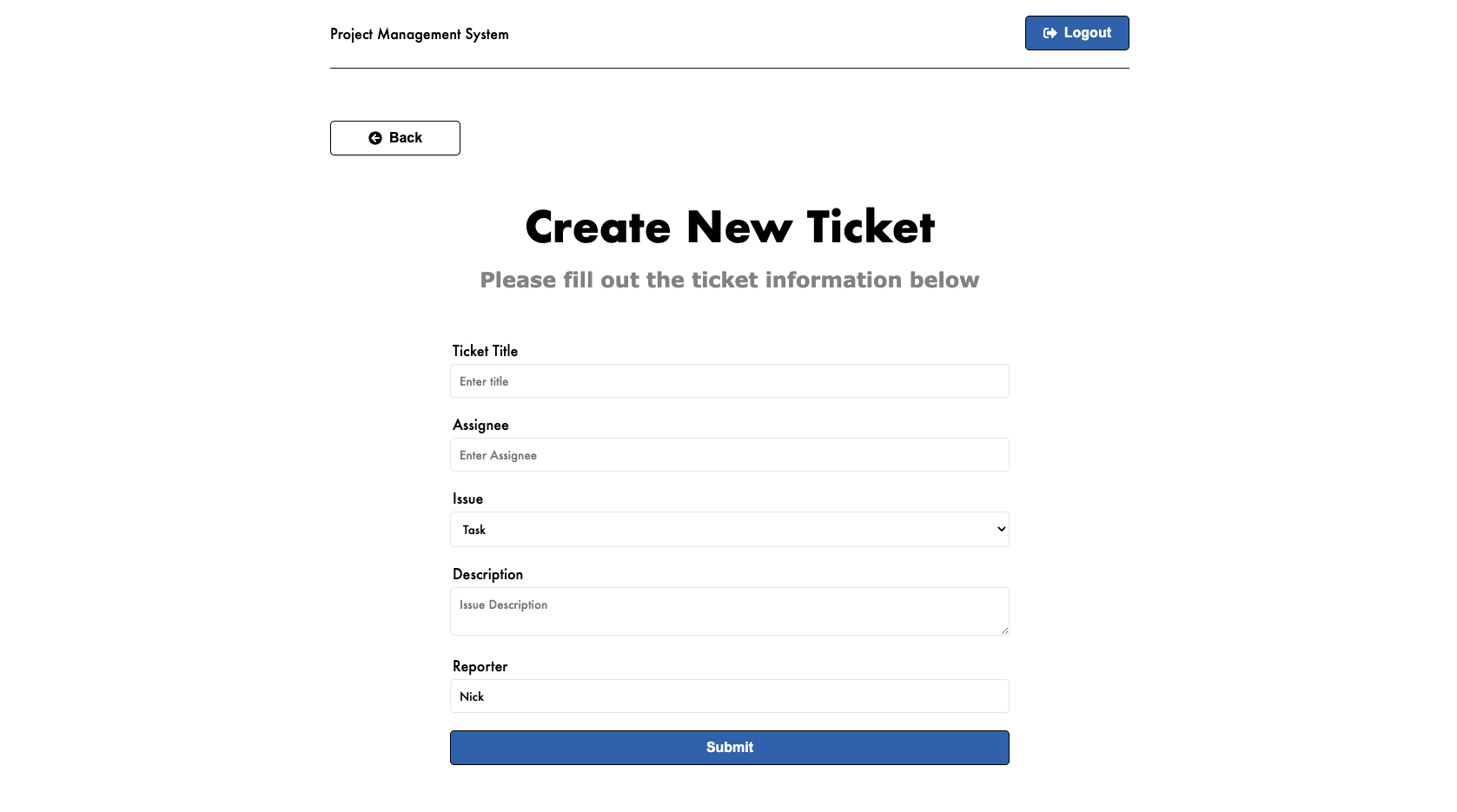Expand the Issue combo box to change its value
The height and width of the screenshot is (812, 1457).
tap(730, 529)
